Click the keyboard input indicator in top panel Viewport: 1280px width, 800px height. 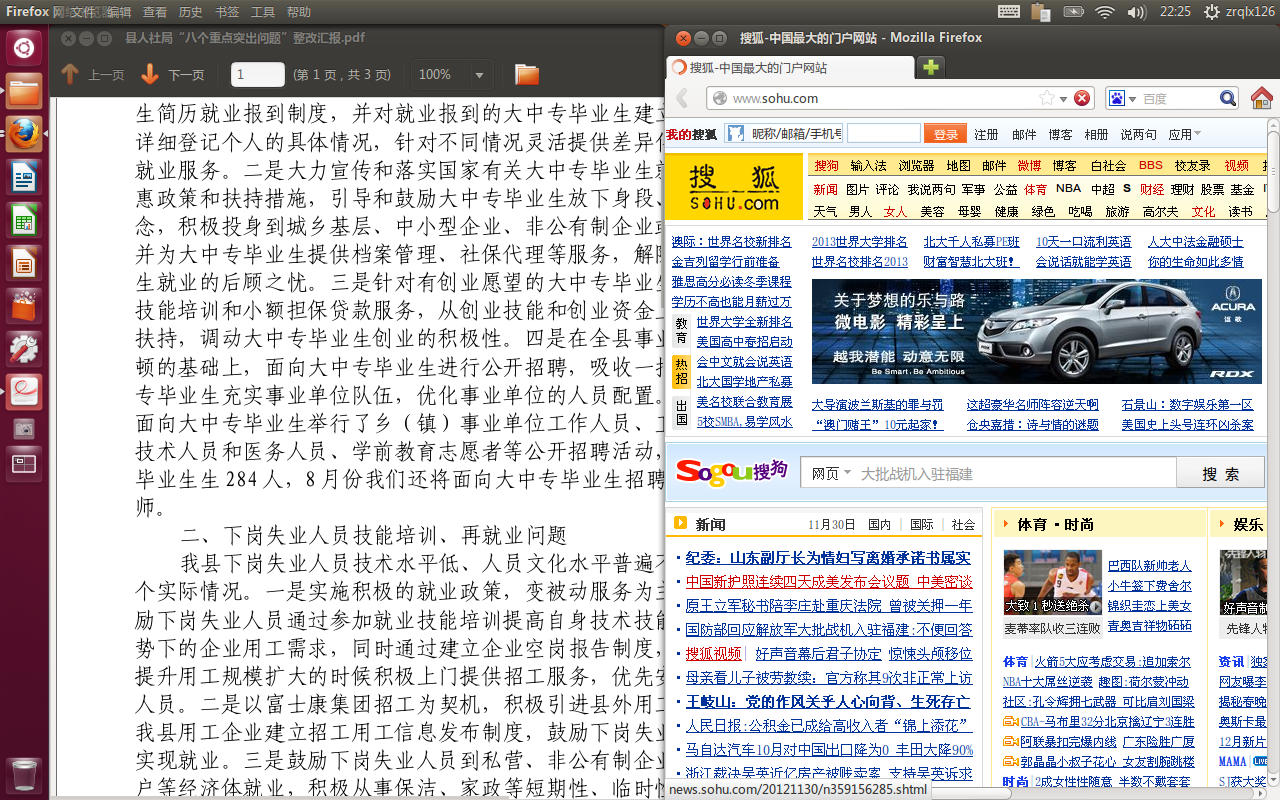pos(1009,12)
